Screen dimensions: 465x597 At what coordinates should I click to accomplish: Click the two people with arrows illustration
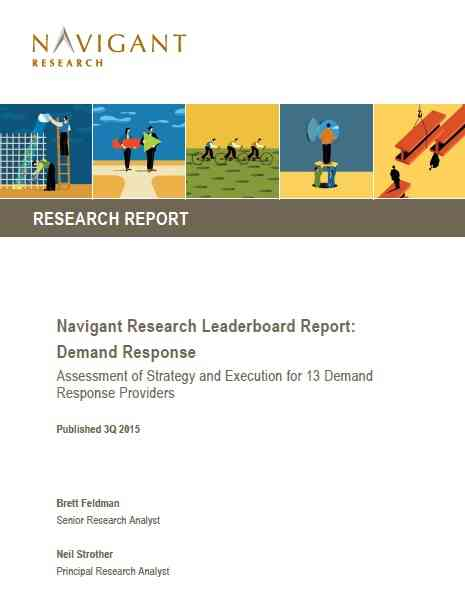pos(139,151)
